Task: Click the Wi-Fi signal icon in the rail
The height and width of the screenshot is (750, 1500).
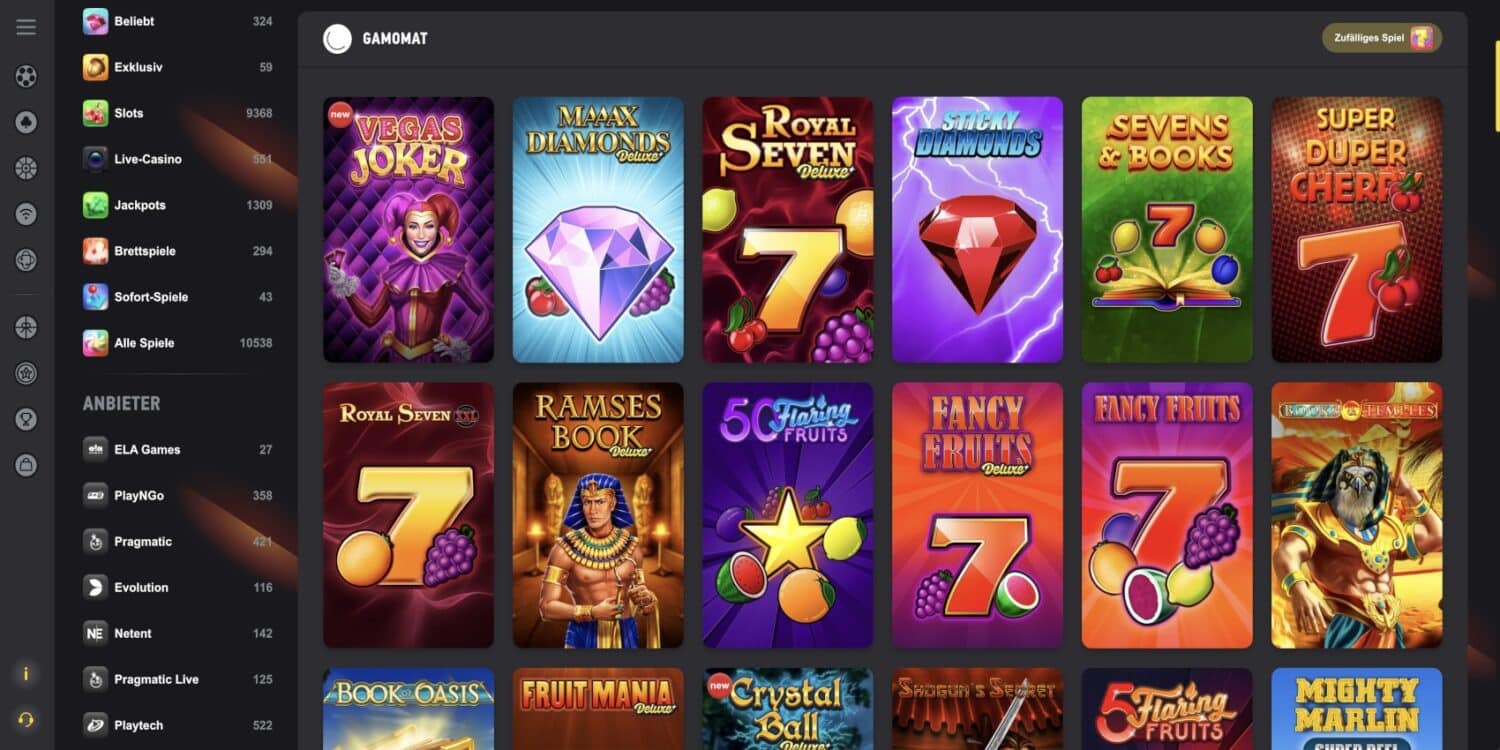Action: click(x=26, y=214)
